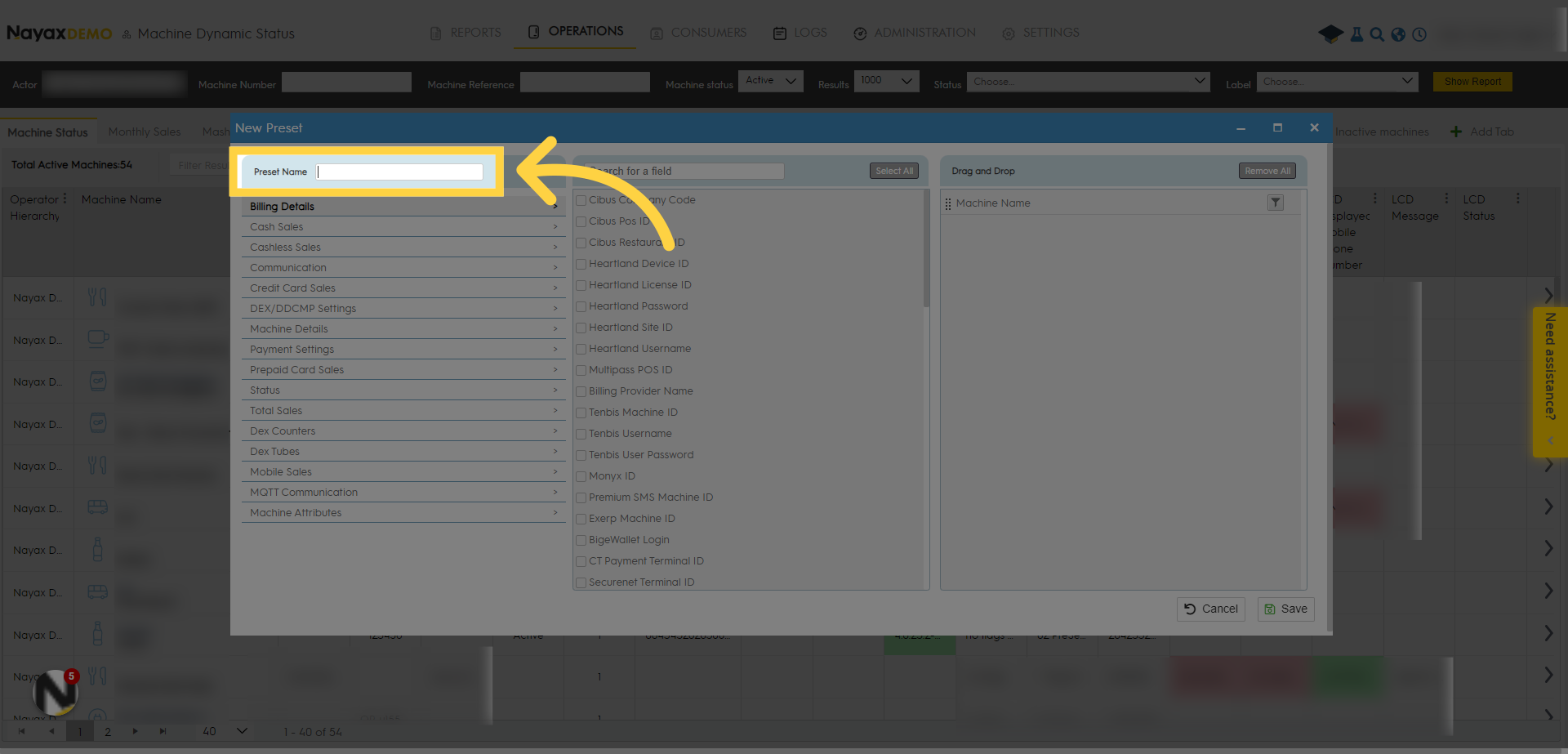Click the Nayax DEMO logo
Screen dimensions: 1568x754
click(x=60, y=33)
